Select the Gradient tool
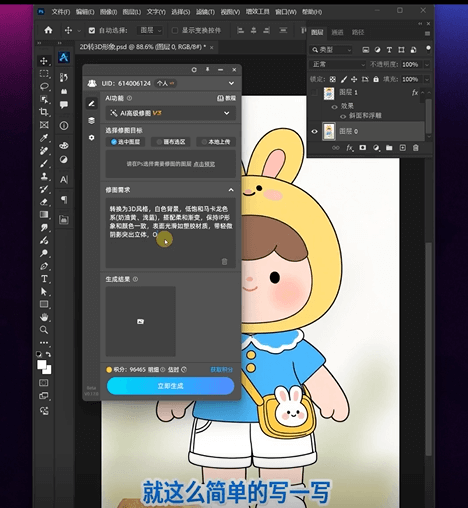 point(44,214)
